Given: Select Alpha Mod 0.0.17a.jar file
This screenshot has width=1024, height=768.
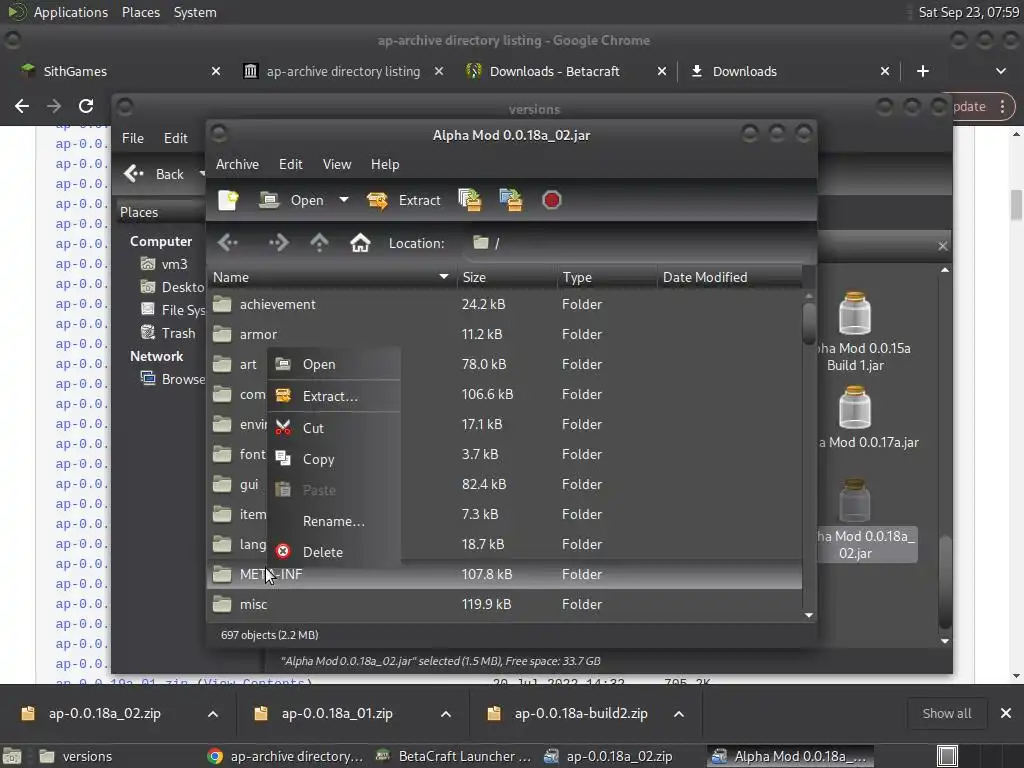Looking at the screenshot, I should pyautogui.click(x=855, y=418).
